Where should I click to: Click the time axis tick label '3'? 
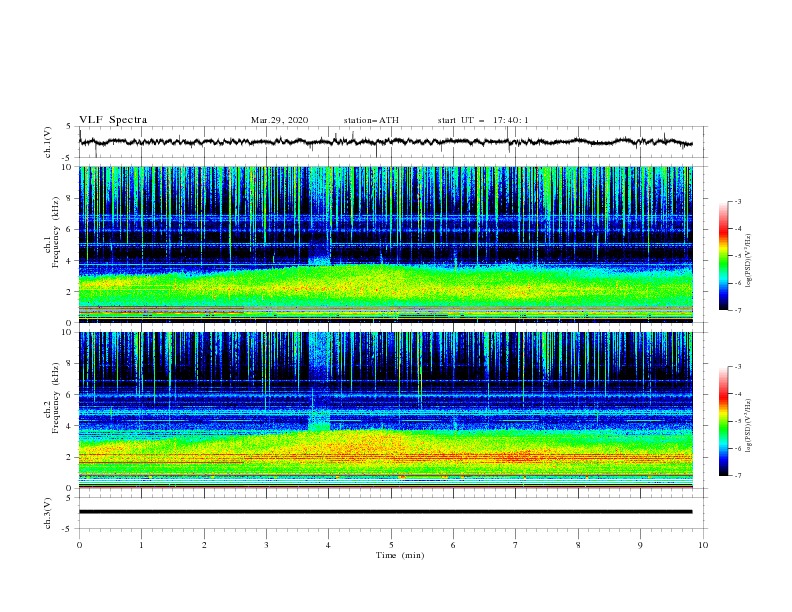pos(266,545)
